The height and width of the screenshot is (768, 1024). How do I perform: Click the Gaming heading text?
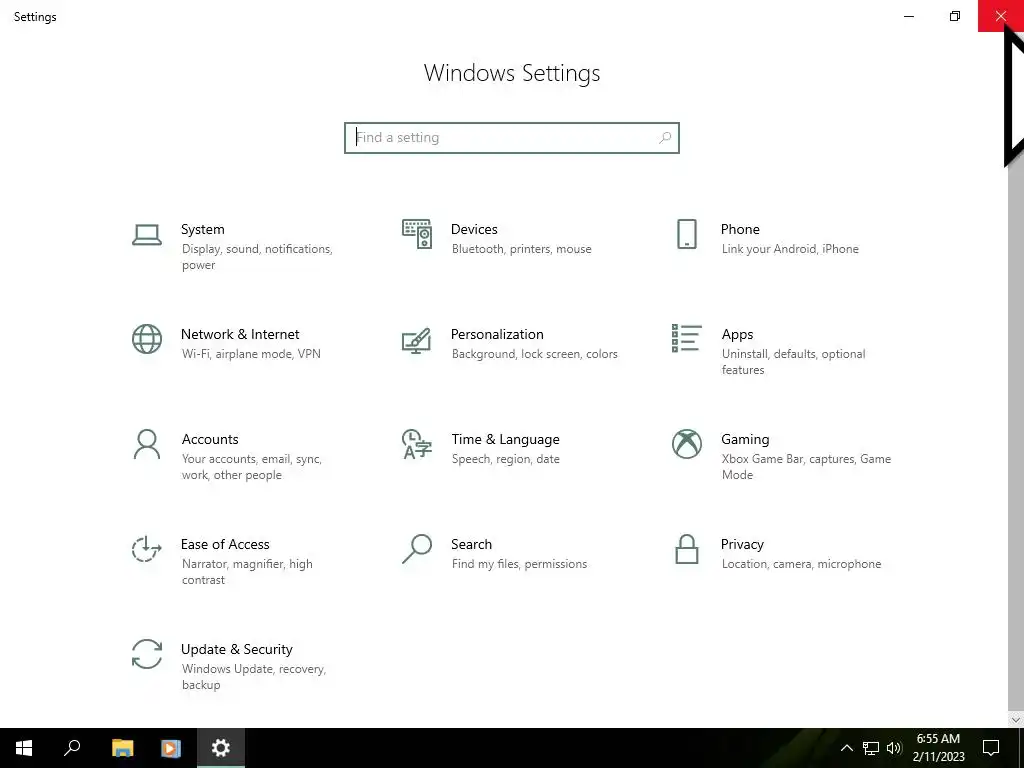[745, 440]
